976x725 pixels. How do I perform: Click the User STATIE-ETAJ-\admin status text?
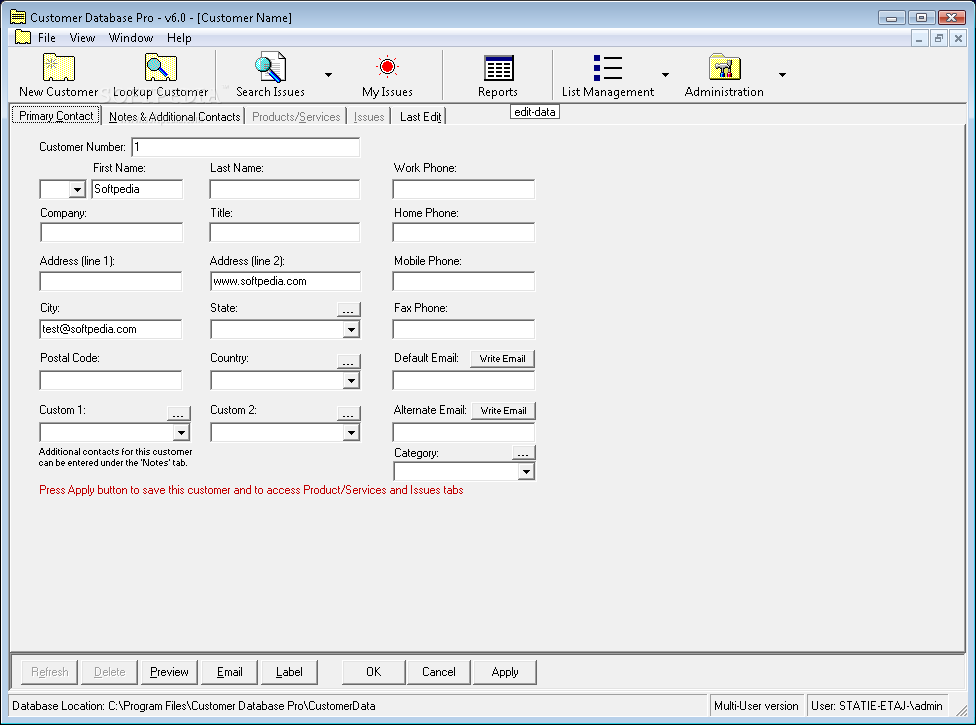876,706
